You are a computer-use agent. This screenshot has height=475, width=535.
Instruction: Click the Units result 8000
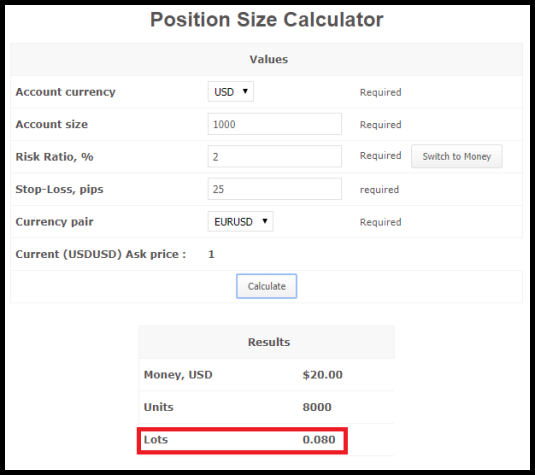pyautogui.click(x=317, y=407)
